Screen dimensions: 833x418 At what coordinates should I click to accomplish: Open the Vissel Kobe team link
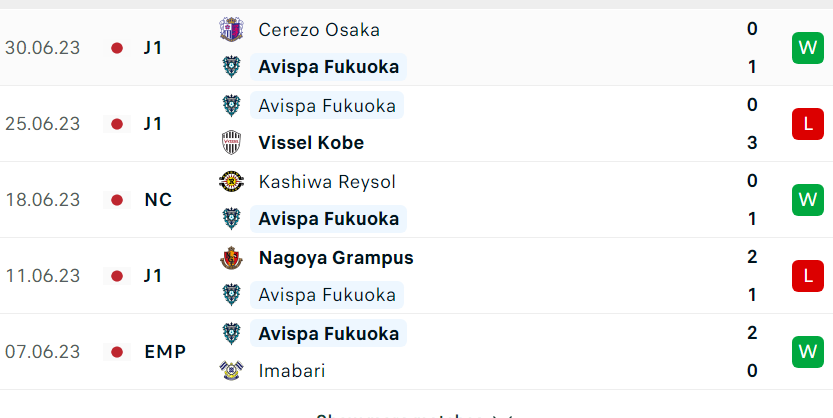point(311,143)
